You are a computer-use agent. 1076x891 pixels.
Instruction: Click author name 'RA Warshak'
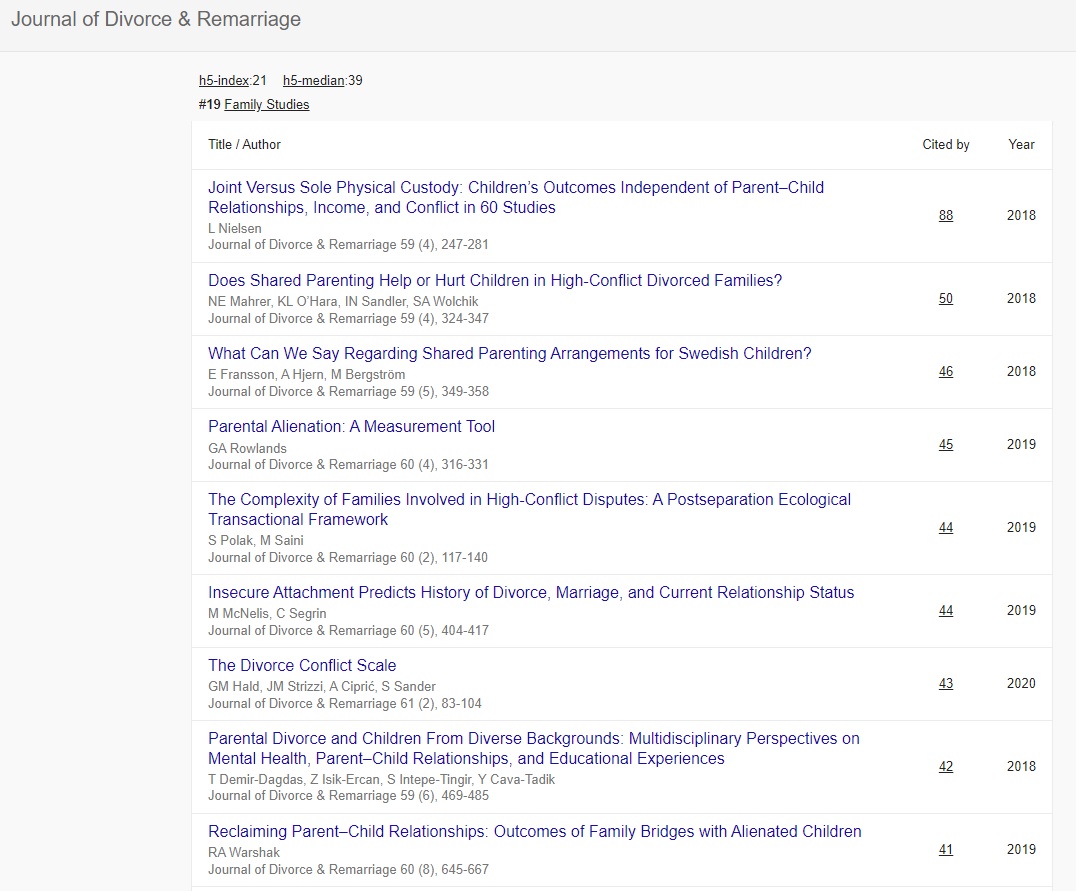(x=244, y=853)
